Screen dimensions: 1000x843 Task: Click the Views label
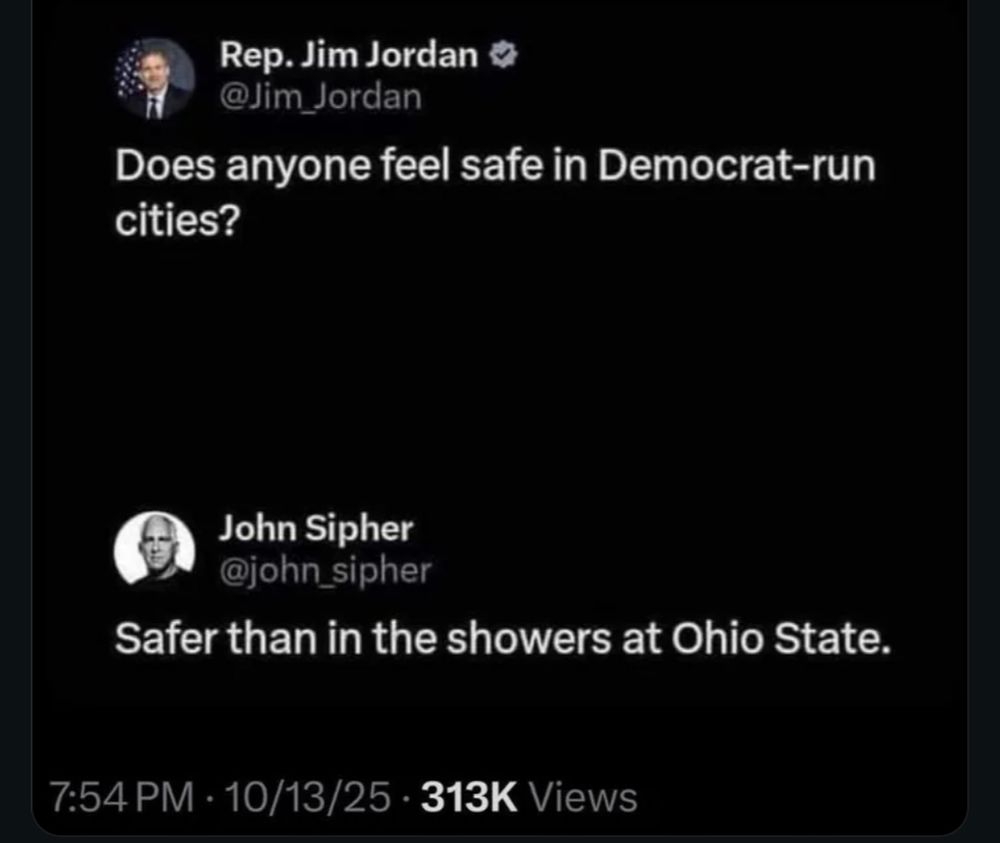click(584, 797)
